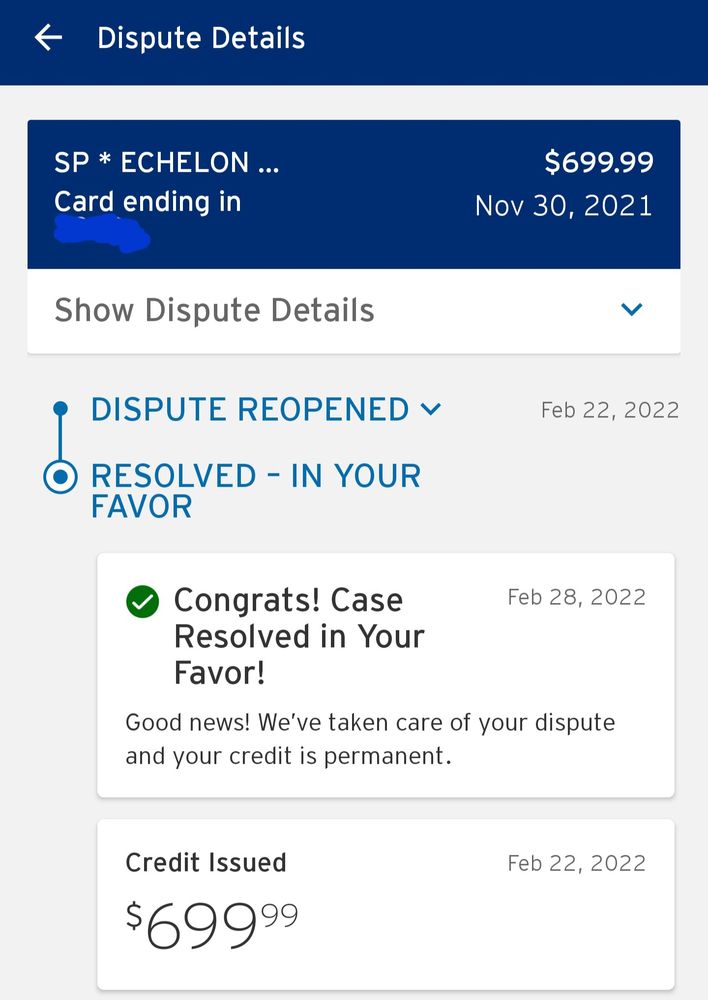This screenshot has height=1000, width=708.
Task: Expand the DISPUTE REOPENED chevron arrow
Action: pos(431,409)
